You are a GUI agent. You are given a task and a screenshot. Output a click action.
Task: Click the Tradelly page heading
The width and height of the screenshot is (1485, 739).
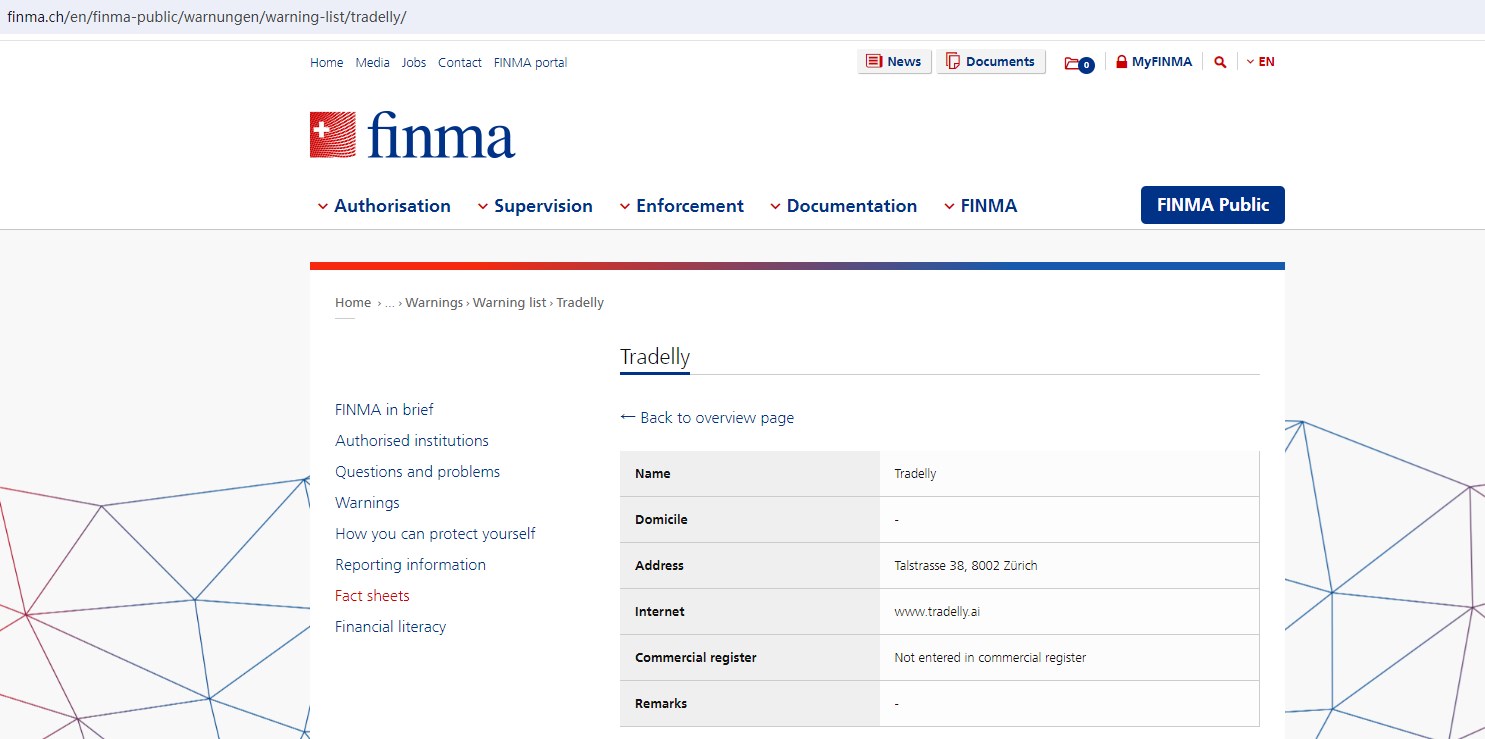pos(655,357)
